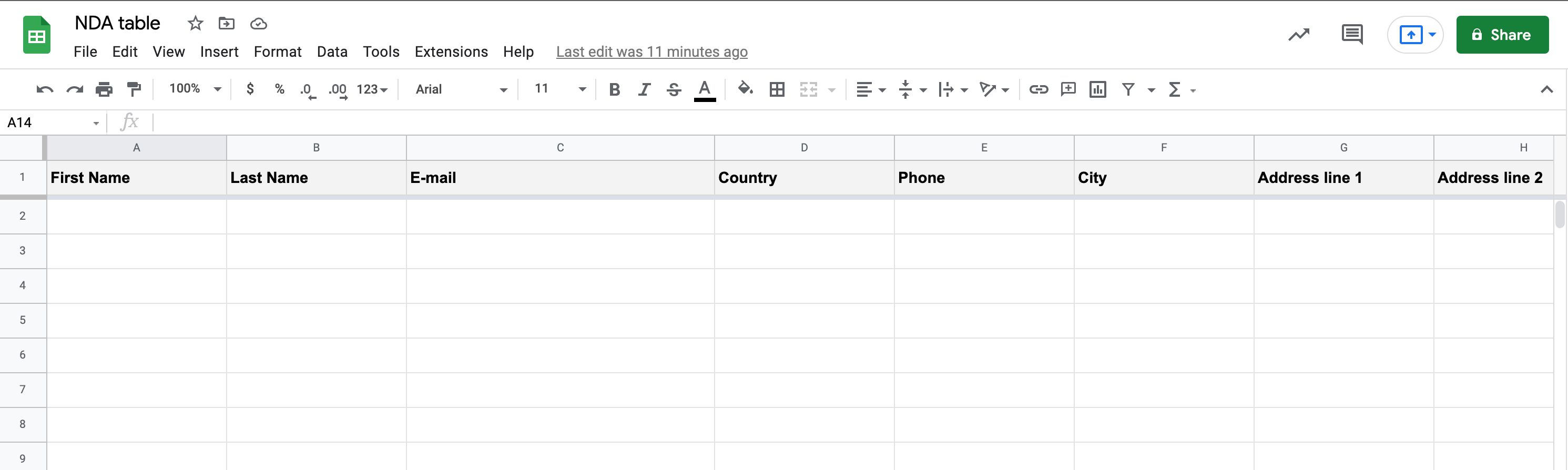Click the 'E-mail' header cell

coord(560,178)
